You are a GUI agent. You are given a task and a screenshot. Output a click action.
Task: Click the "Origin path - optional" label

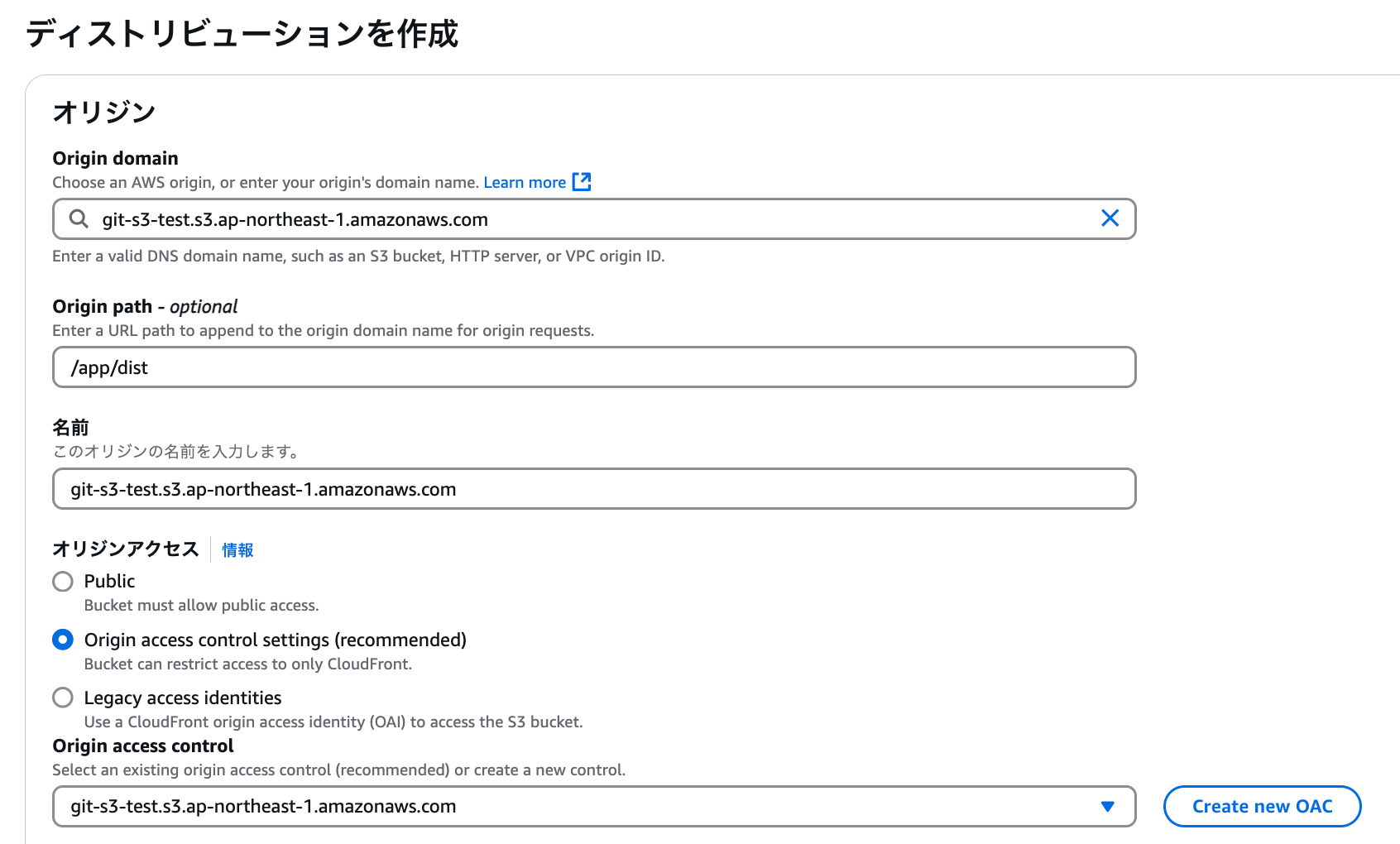tap(145, 307)
